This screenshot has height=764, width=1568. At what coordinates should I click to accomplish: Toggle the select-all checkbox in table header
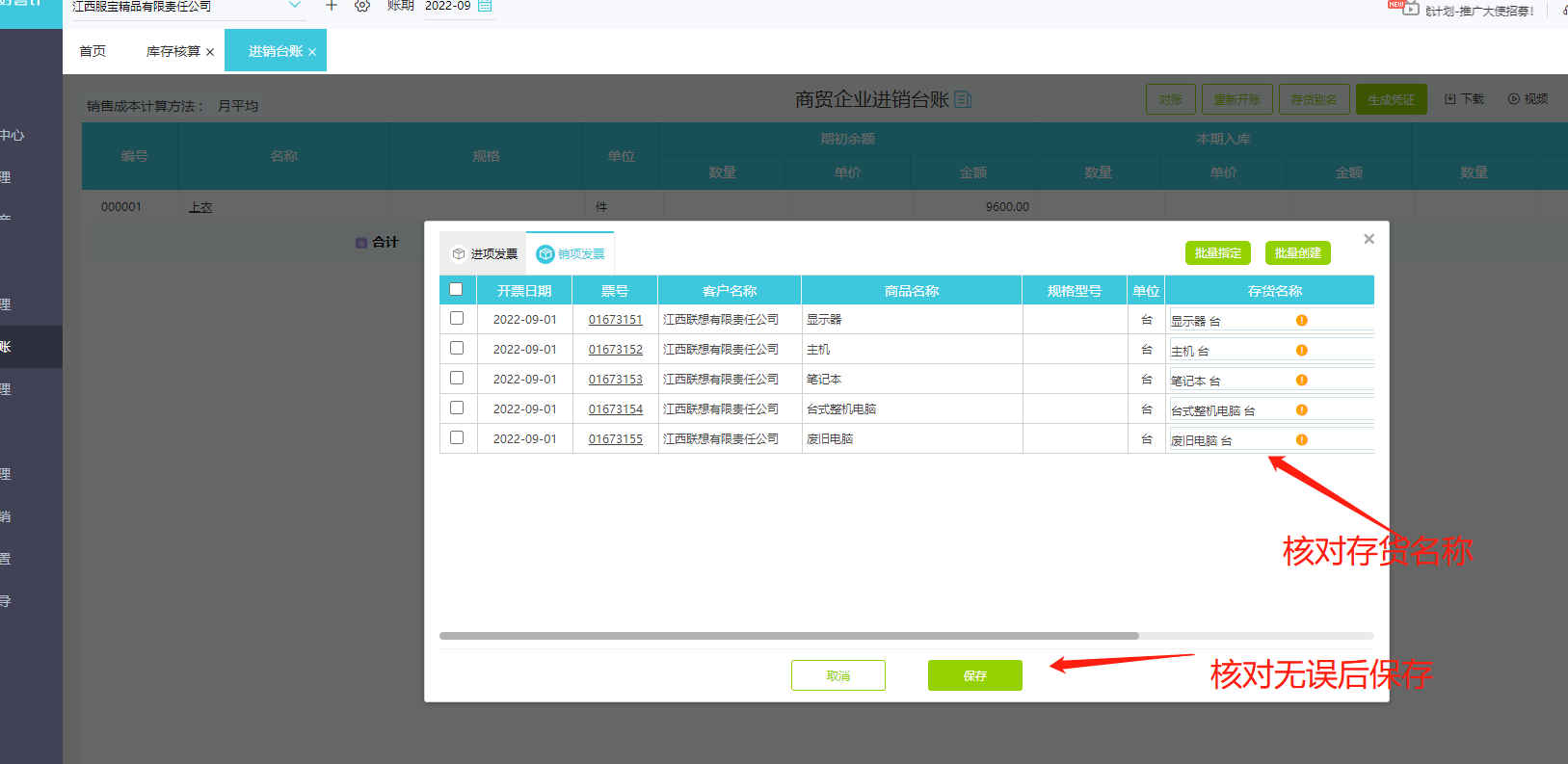(x=456, y=289)
